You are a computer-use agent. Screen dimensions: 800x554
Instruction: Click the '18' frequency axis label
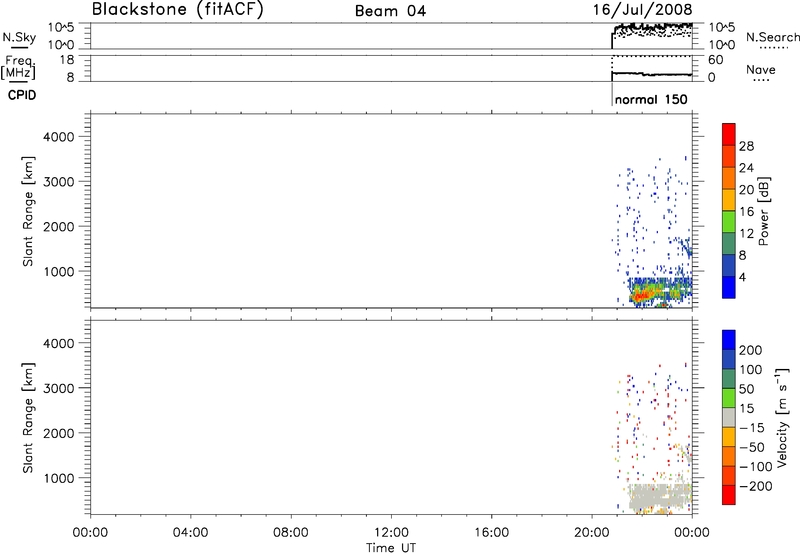point(66,60)
